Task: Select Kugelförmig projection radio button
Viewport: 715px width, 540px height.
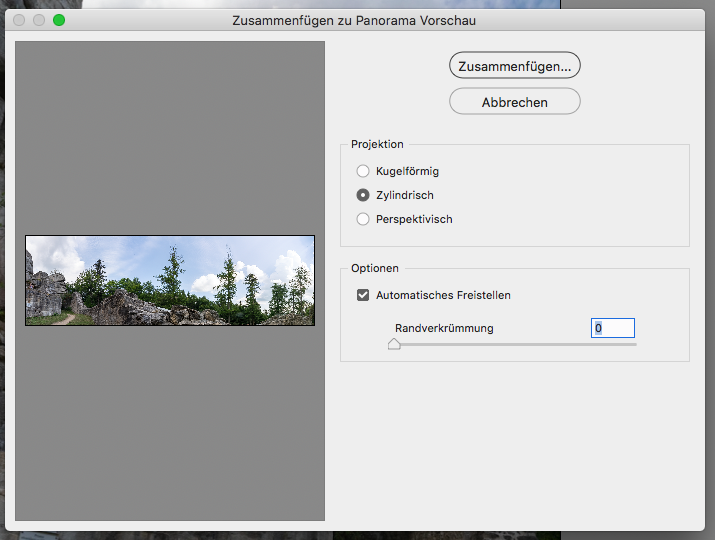Action: tap(363, 171)
